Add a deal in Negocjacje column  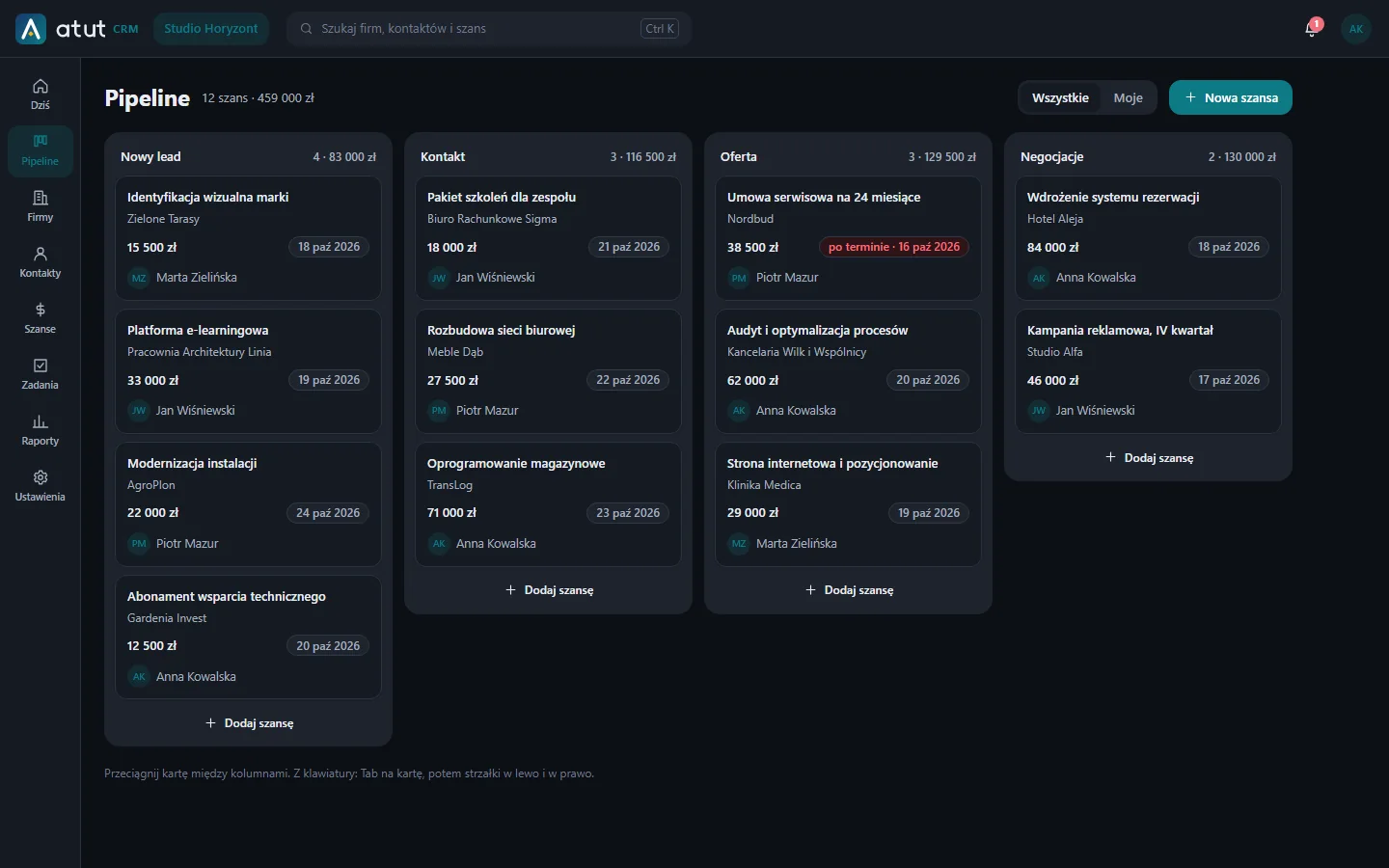point(1149,458)
